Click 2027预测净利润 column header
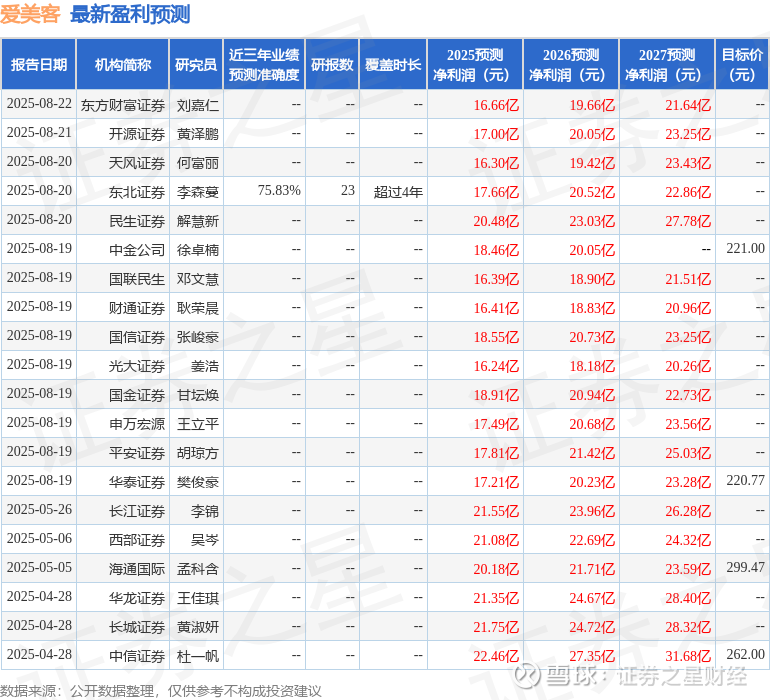This screenshot has height=700, width=770. (667, 64)
